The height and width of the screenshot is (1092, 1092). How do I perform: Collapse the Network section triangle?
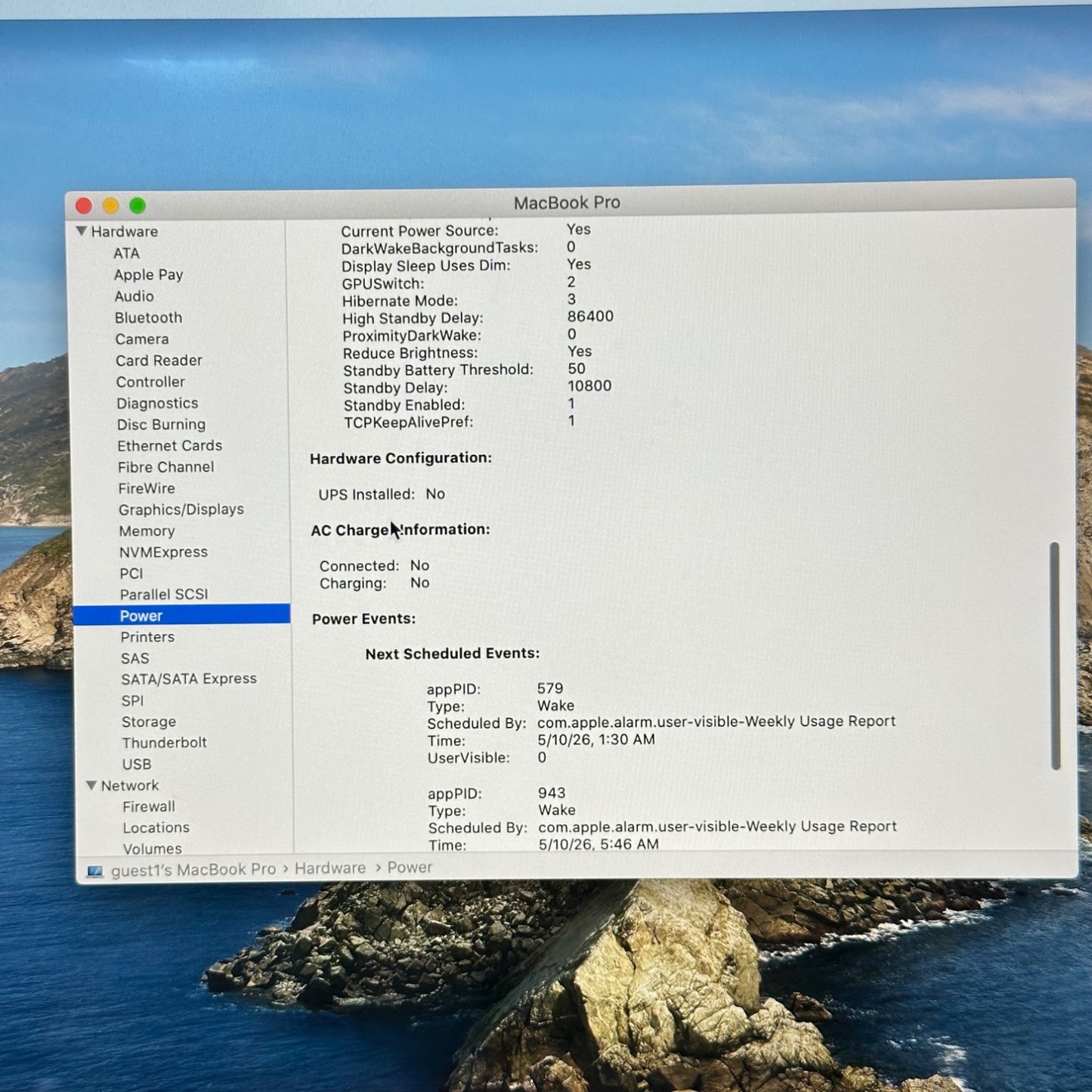pyautogui.click(x=91, y=785)
